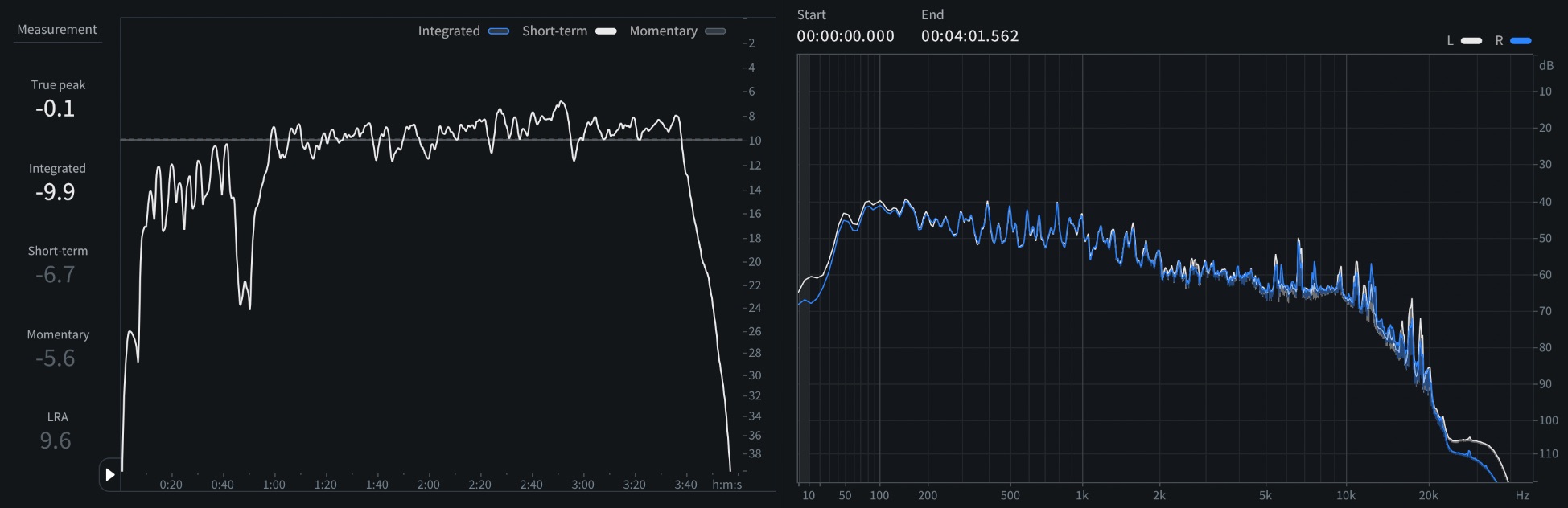Click the 60 dB spectrum scale label

tap(1545, 275)
